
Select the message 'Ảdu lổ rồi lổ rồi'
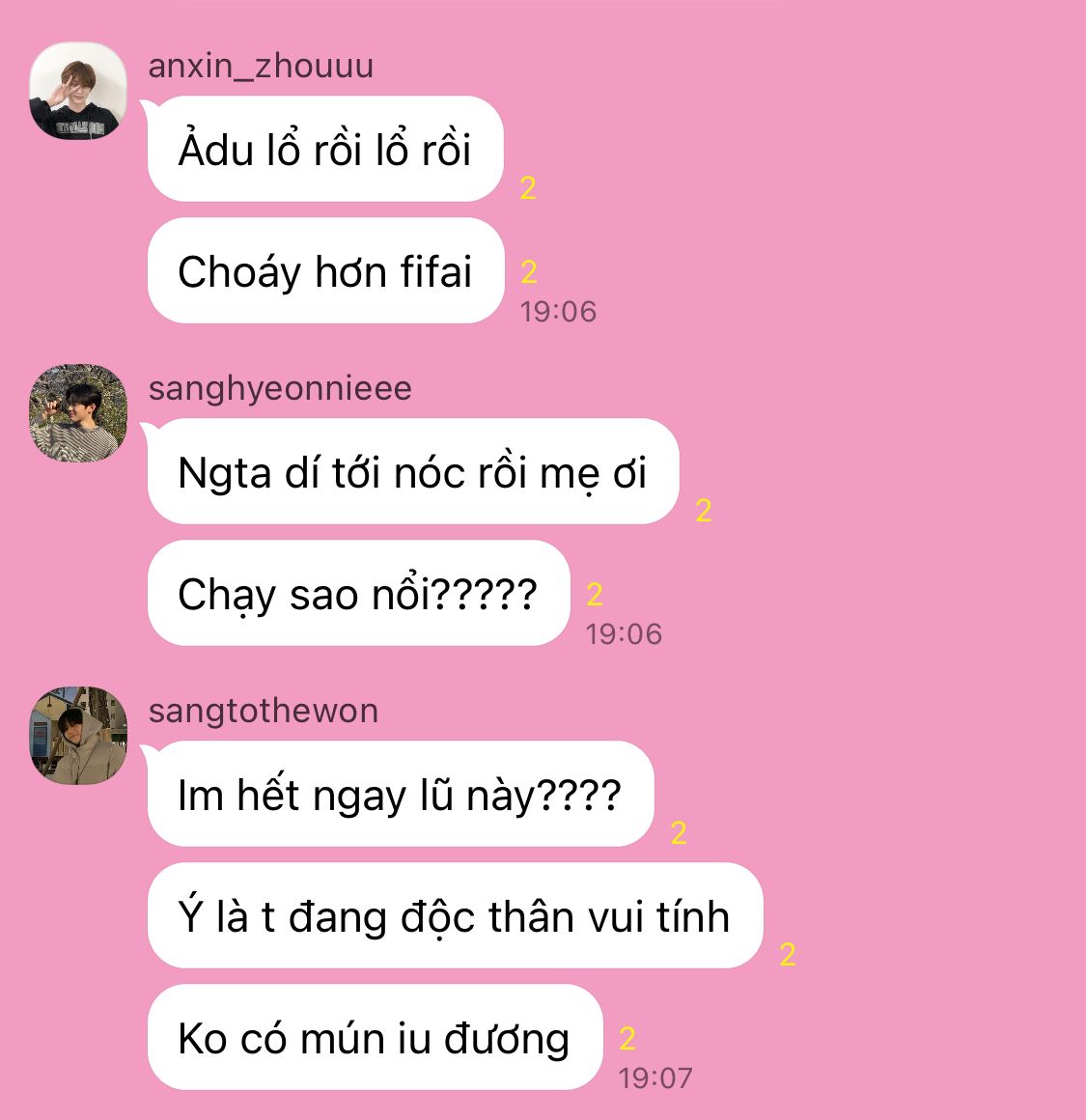click(325, 149)
